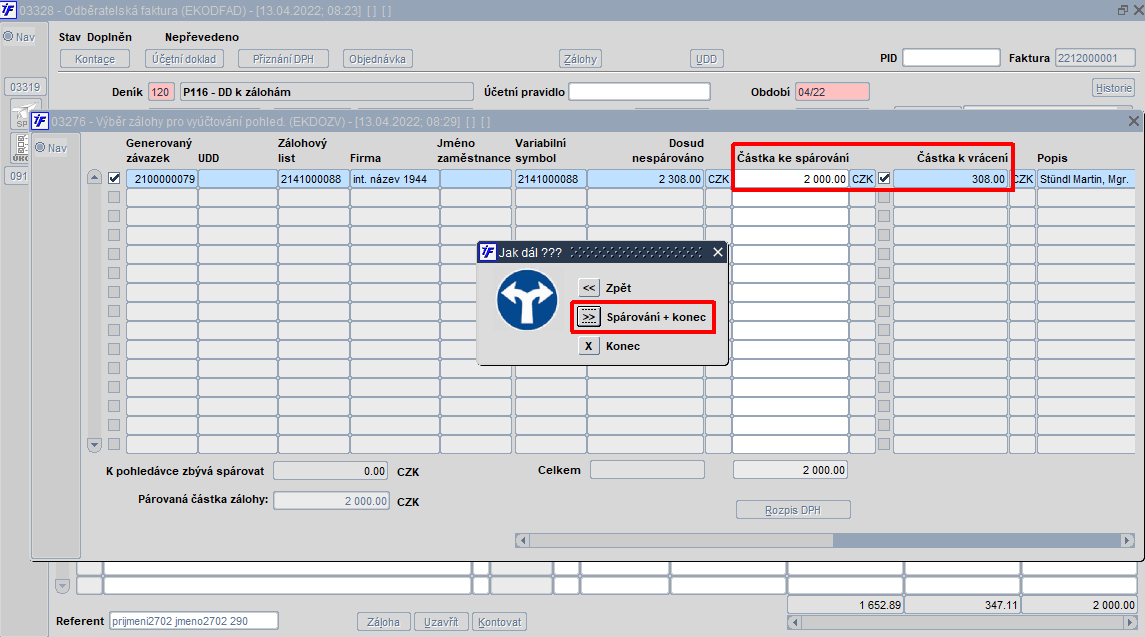Image resolution: width=1145 pixels, height=637 pixels.
Task: Click the Jak dál dialog title icon
Action: click(488, 252)
